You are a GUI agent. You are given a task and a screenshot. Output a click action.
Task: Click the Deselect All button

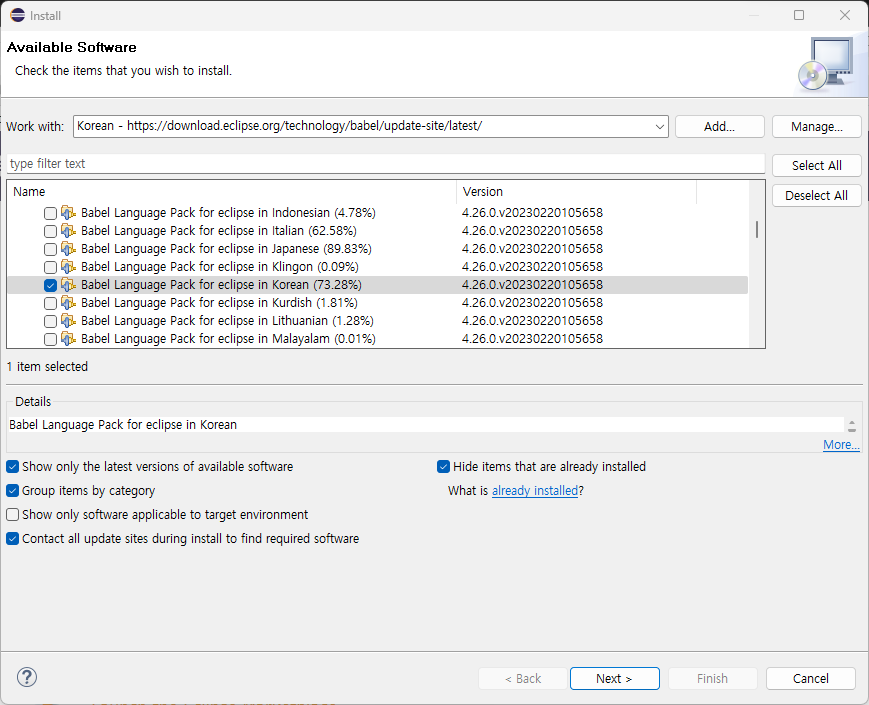[816, 195]
